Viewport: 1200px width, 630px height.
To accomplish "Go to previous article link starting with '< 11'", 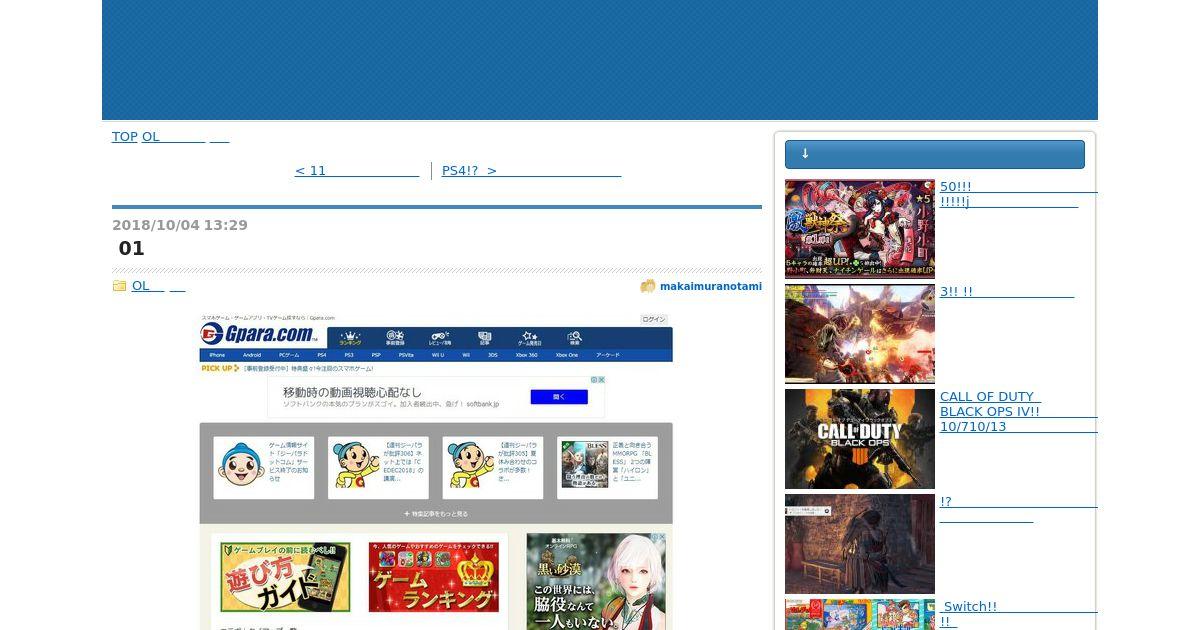I will click(x=357, y=171).
